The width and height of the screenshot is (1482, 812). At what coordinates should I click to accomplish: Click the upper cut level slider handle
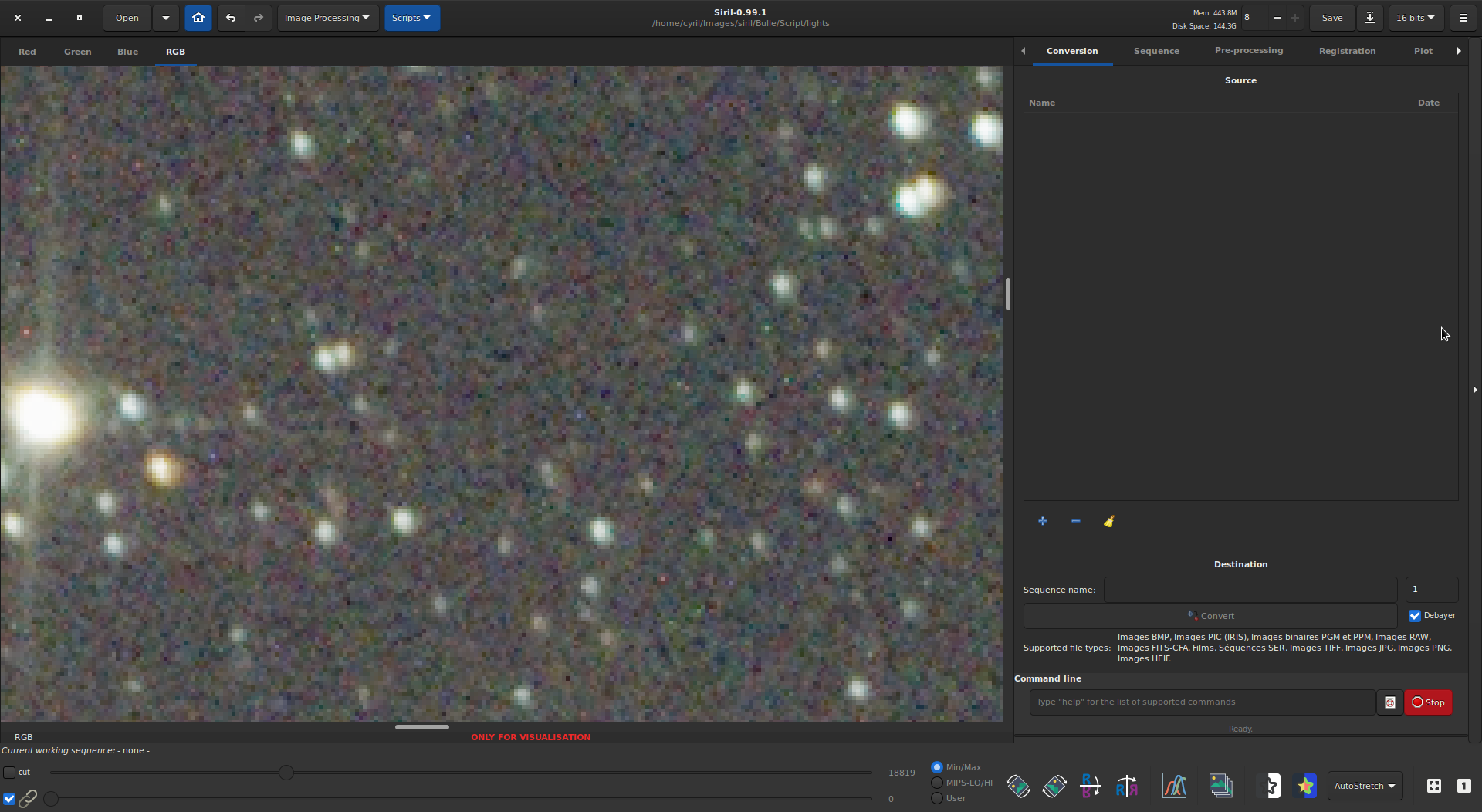[286, 773]
